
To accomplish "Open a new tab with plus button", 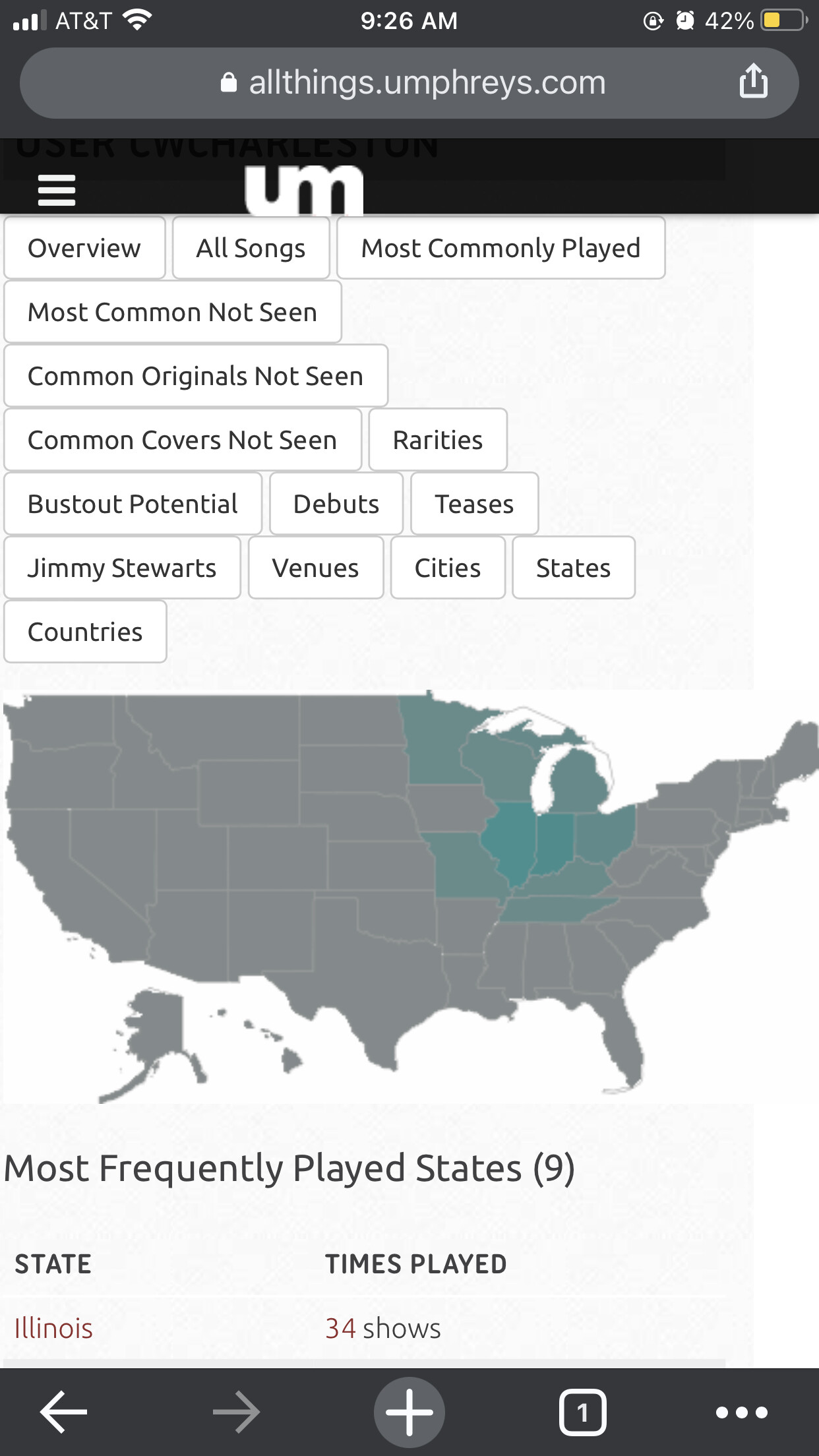I will 409,1412.
